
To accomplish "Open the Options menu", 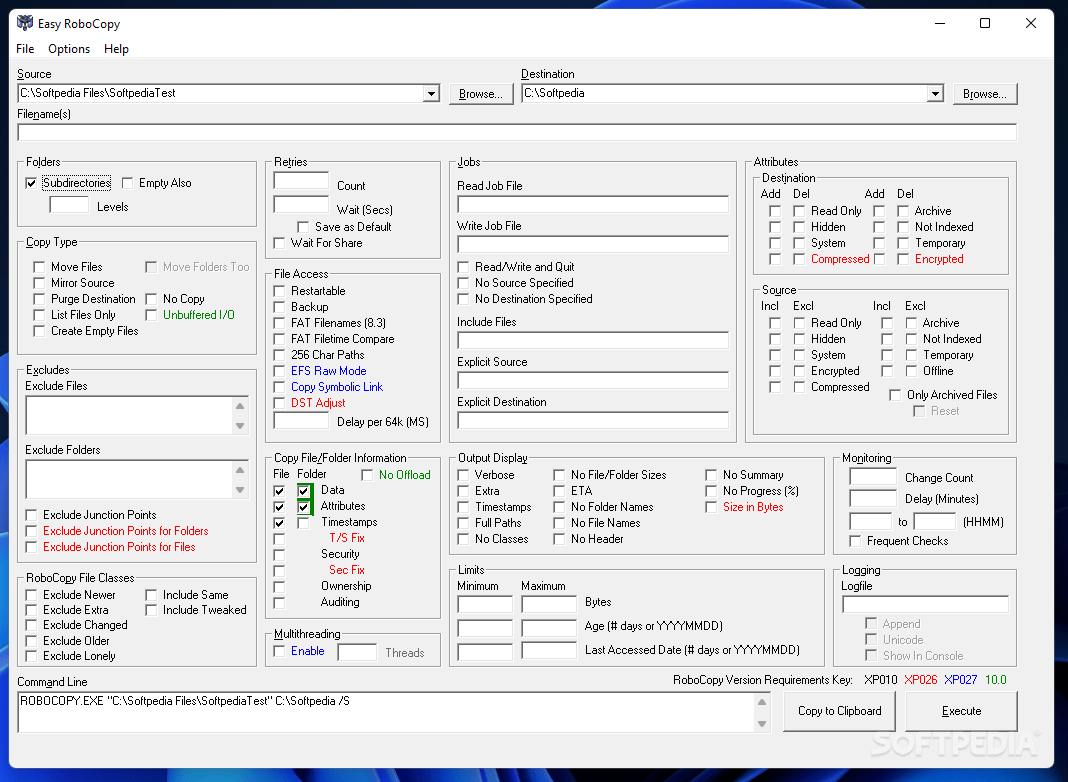I will (x=69, y=48).
